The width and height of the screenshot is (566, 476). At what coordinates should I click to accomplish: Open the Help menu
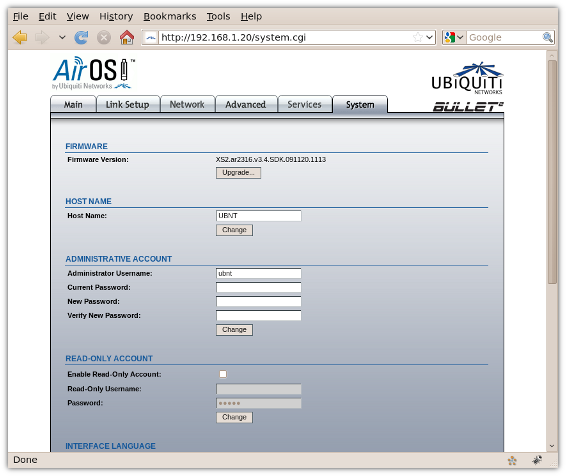click(251, 16)
